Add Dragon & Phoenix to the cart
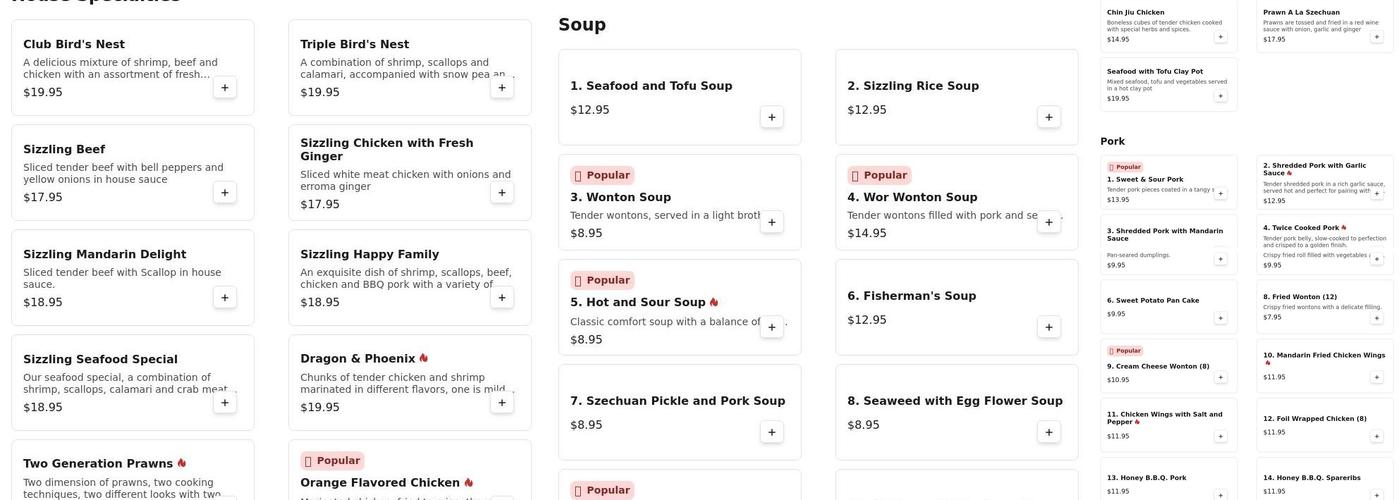This screenshot has height=500, width=1400. [x=502, y=402]
